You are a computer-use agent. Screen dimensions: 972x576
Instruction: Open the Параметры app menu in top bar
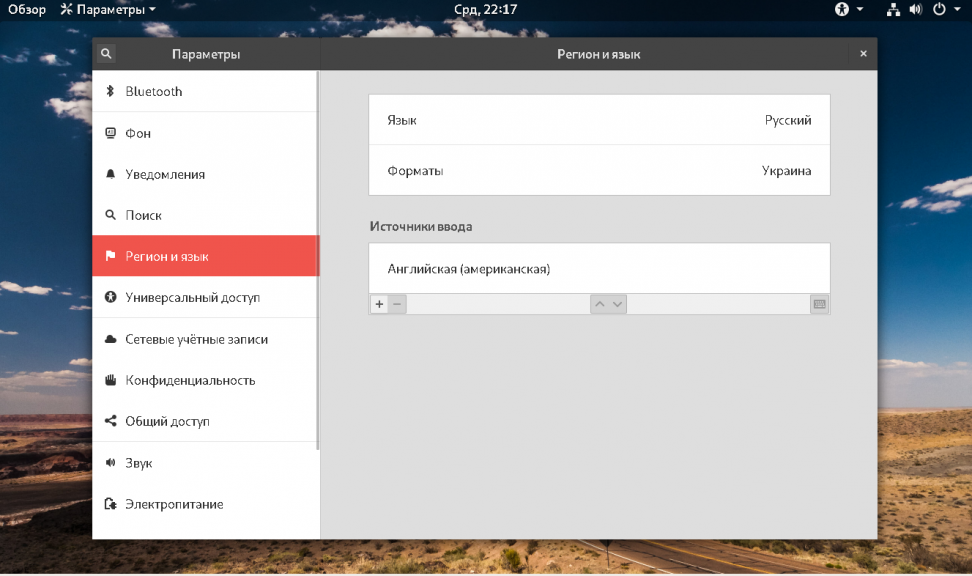tap(108, 9)
